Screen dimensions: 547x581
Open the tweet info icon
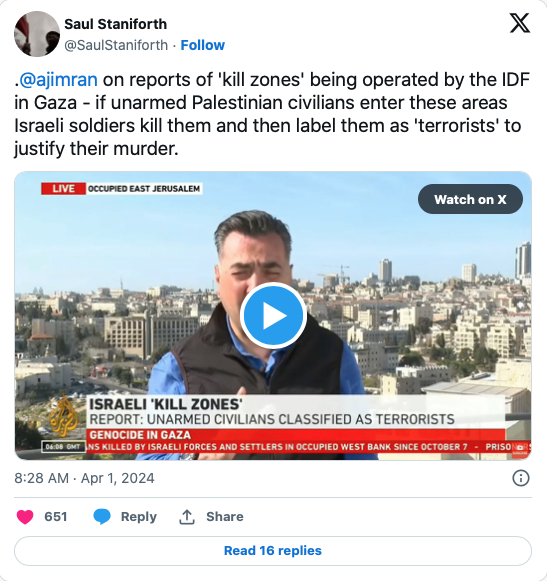click(520, 478)
